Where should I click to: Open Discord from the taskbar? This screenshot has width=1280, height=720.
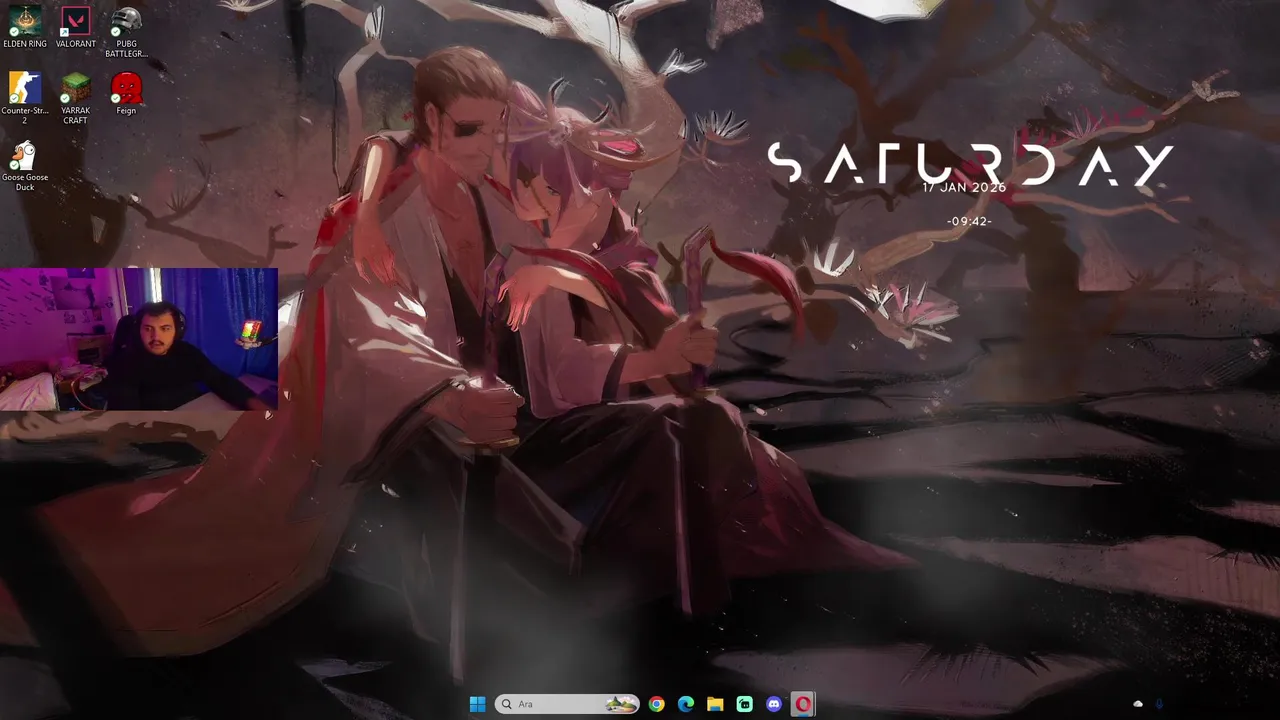[x=774, y=704]
